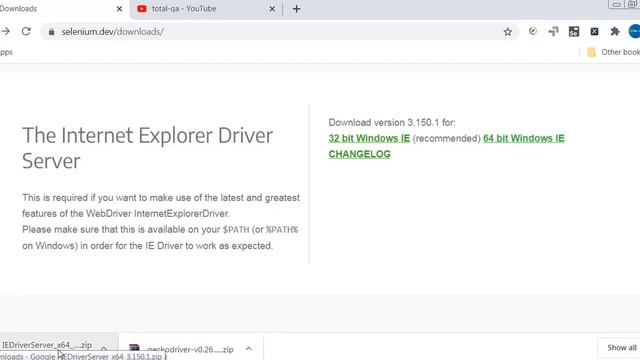Go forward with the arrow icon

(x=5, y=31)
